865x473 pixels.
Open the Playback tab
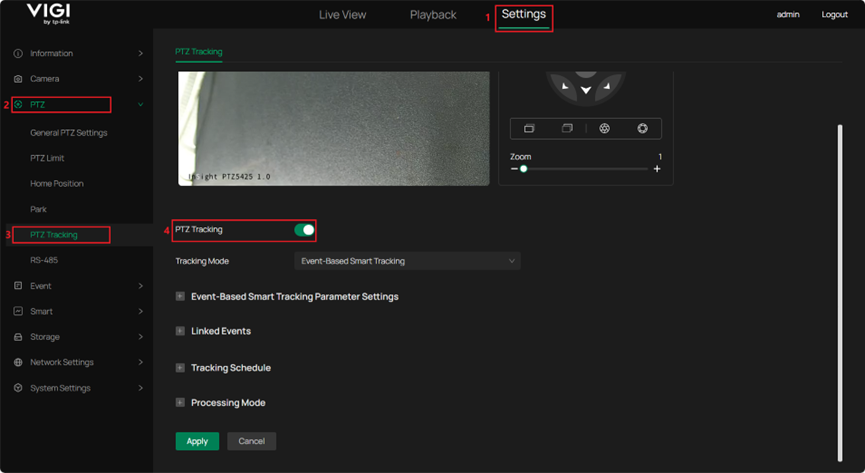pyautogui.click(x=432, y=15)
